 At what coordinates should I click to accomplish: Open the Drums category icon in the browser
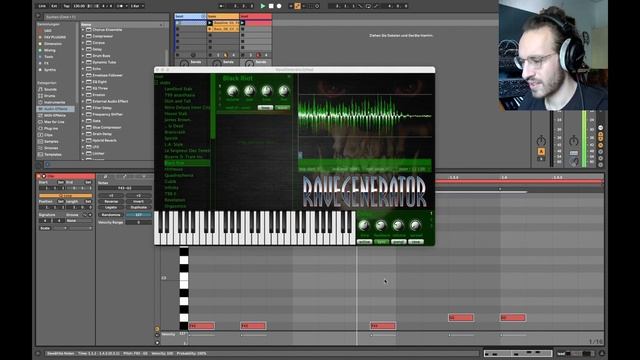pos(40,96)
